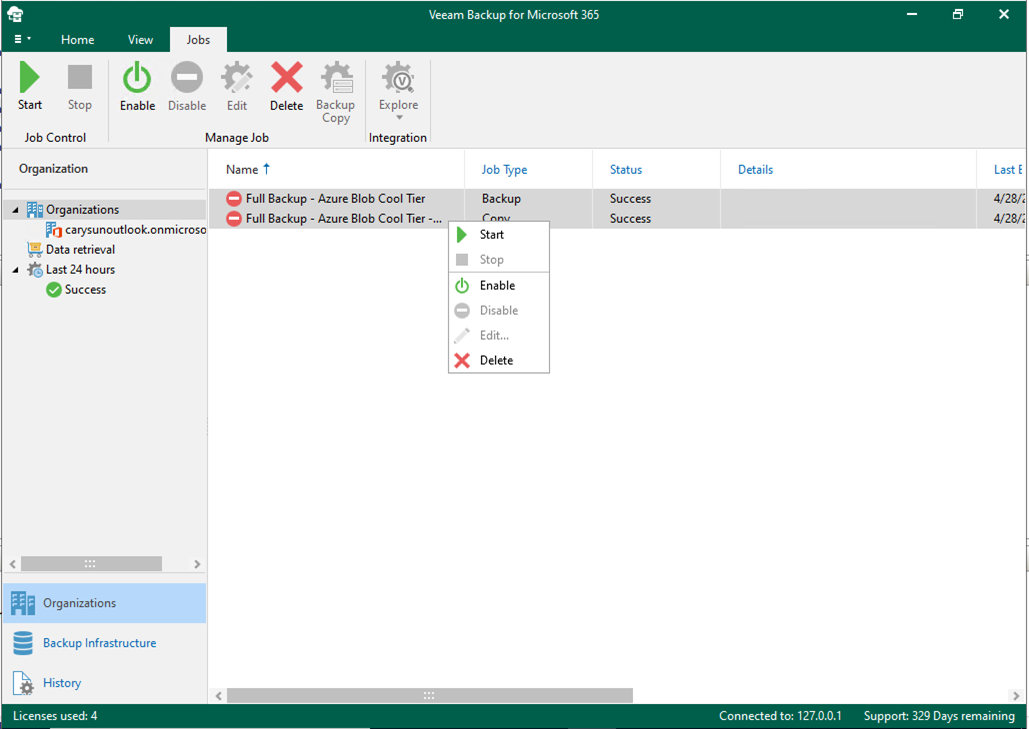Select Last 24 hours tree item
Viewport: 1029px width, 729px height.
tap(80, 270)
